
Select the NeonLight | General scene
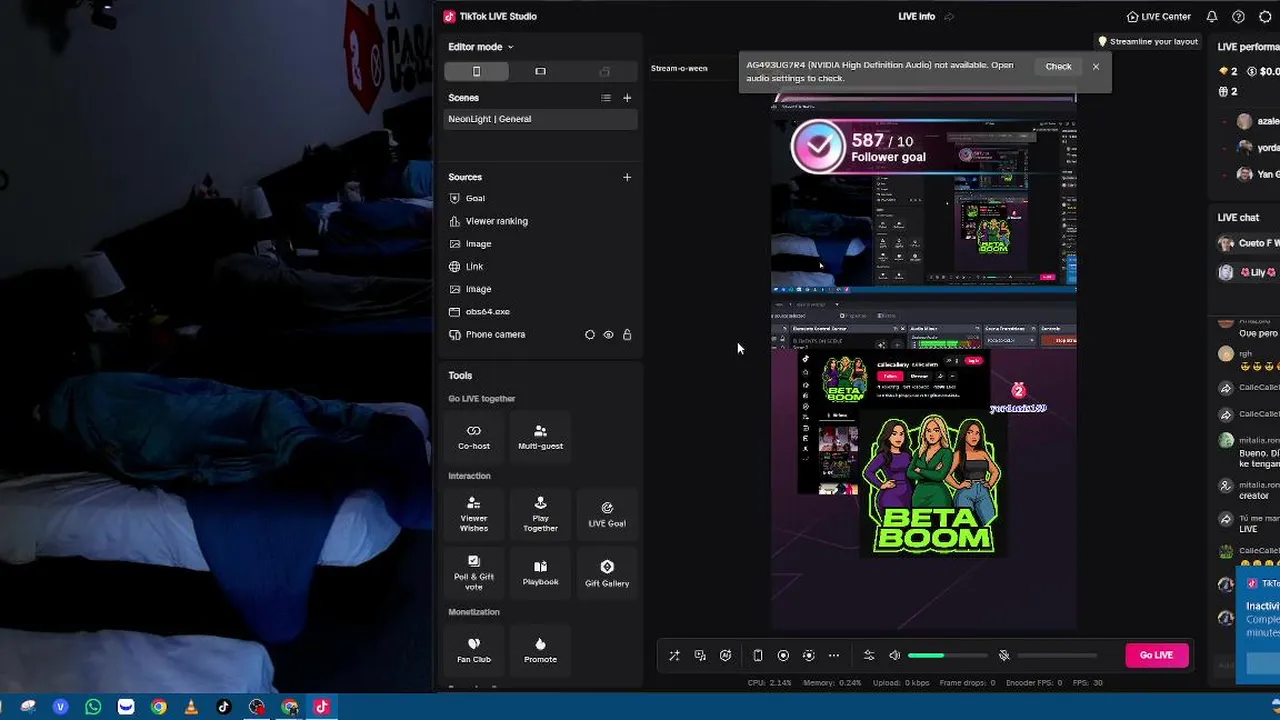tap(541, 119)
